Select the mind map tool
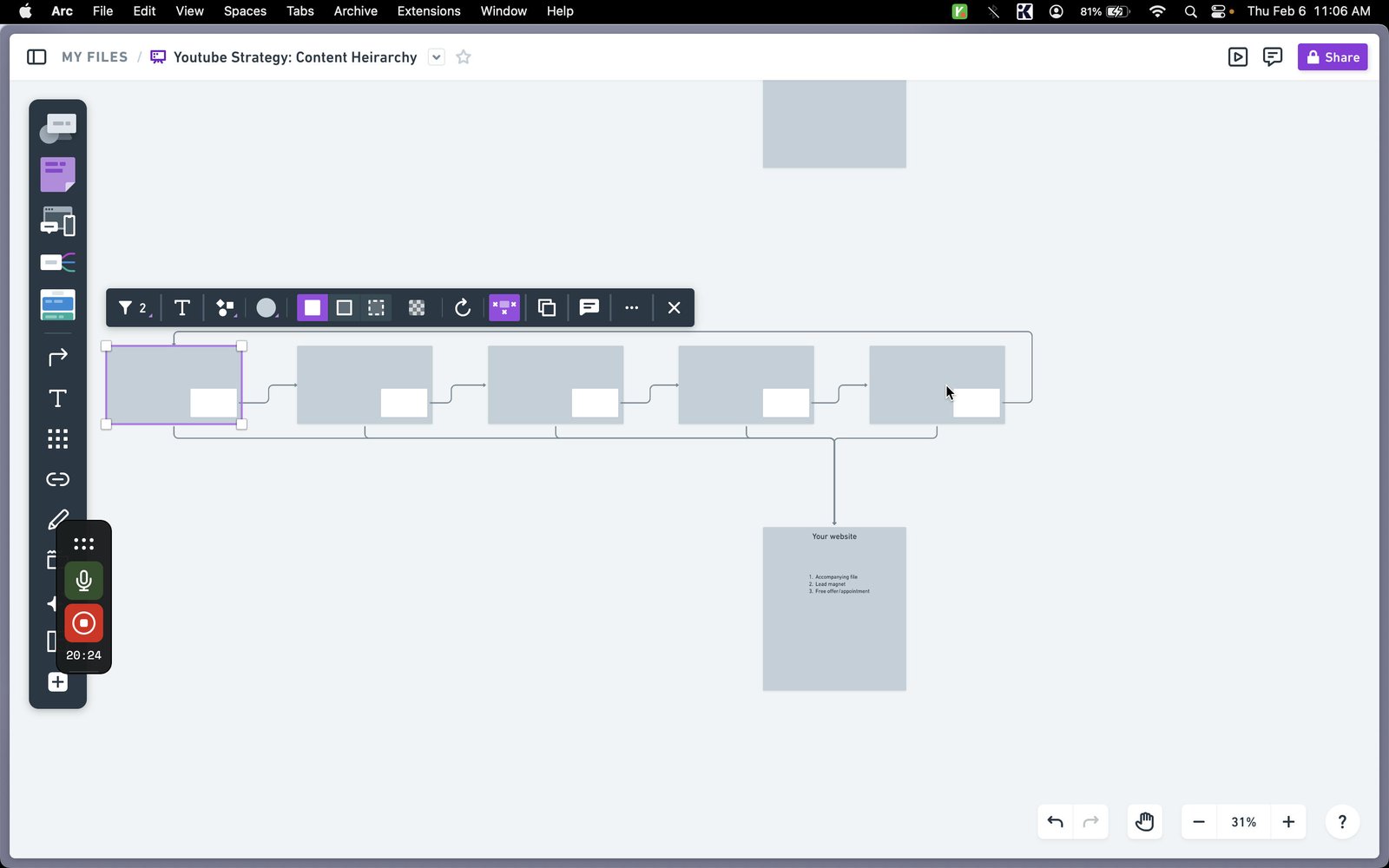Screen dimensions: 1389x868 [x=57, y=262]
